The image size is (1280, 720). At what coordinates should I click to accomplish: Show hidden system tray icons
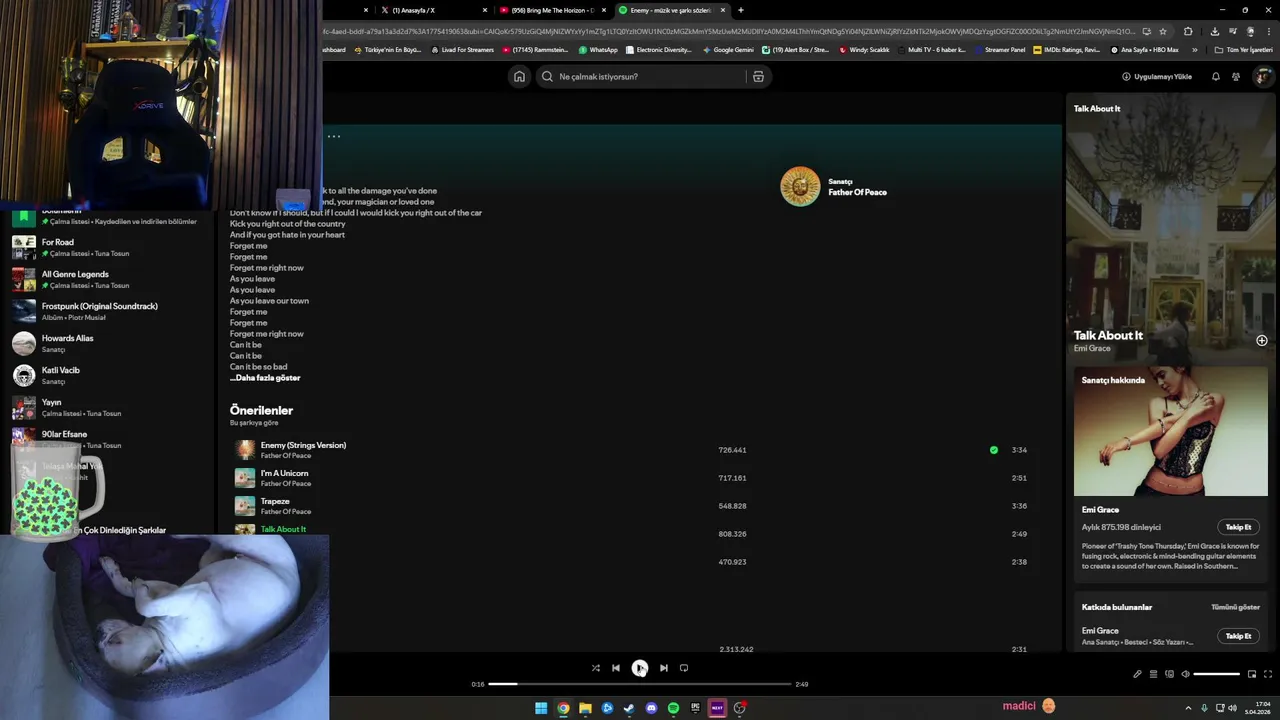pyautogui.click(x=1189, y=708)
